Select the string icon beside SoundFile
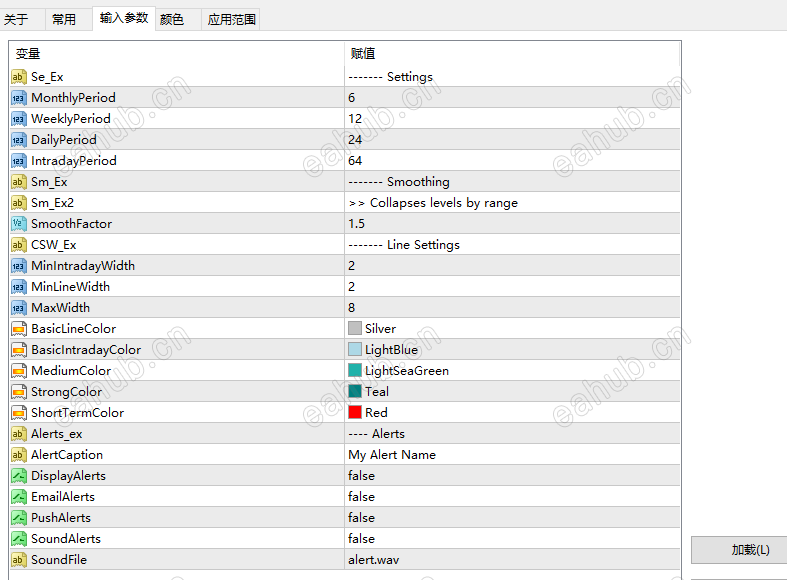This screenshot has width=787, height=580. (x=19, y=560)
